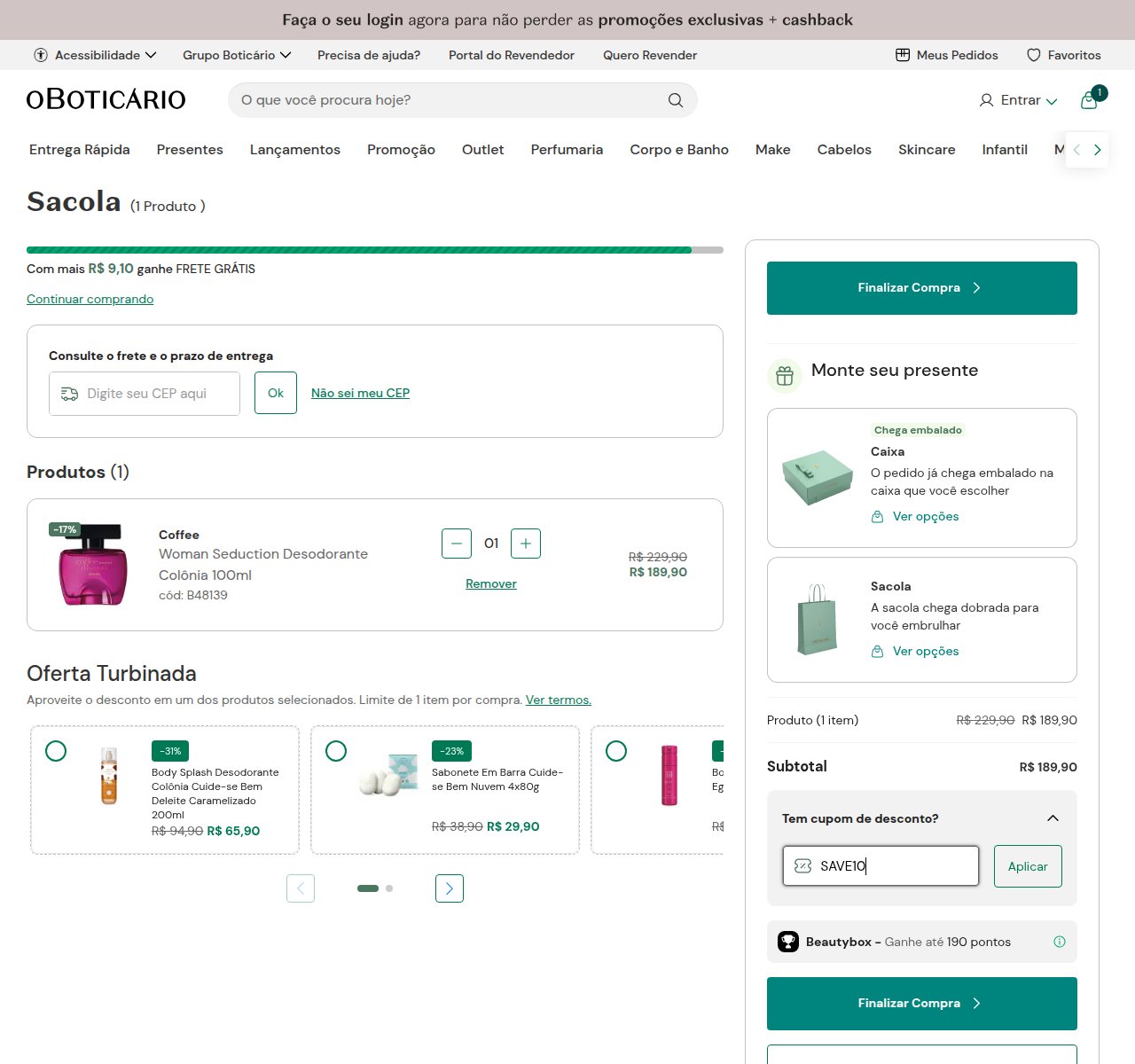Select the Body Splash Caramelizado offer radio
The width and height of the screenshot is (1135, 1064).
click(x=56, y=751)
